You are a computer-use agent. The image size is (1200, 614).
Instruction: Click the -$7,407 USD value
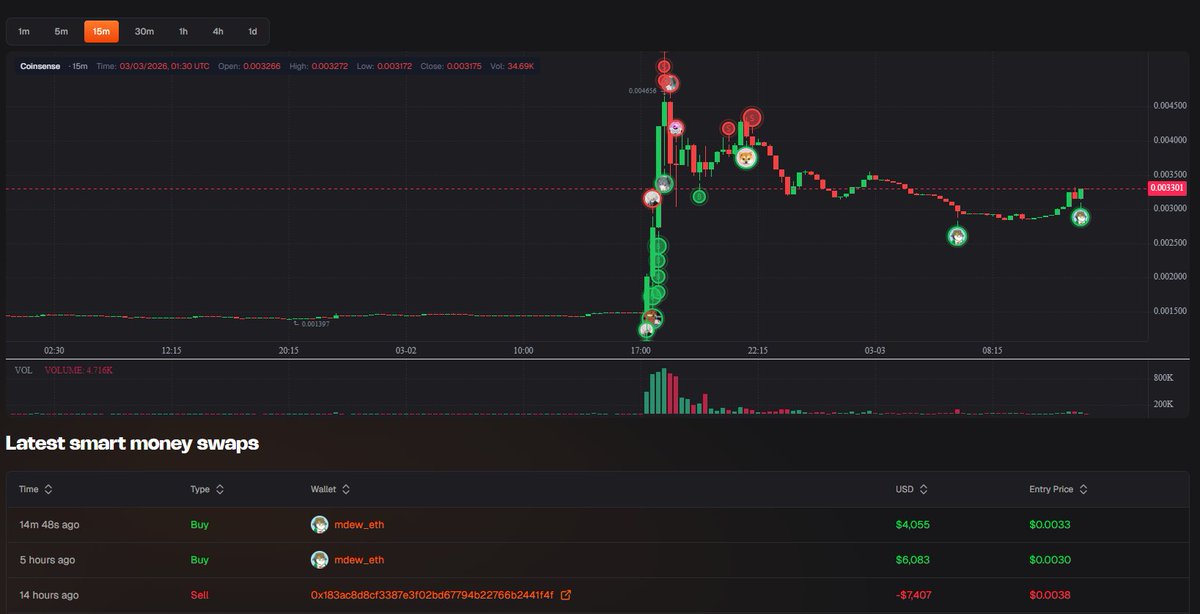pos(913,595)
